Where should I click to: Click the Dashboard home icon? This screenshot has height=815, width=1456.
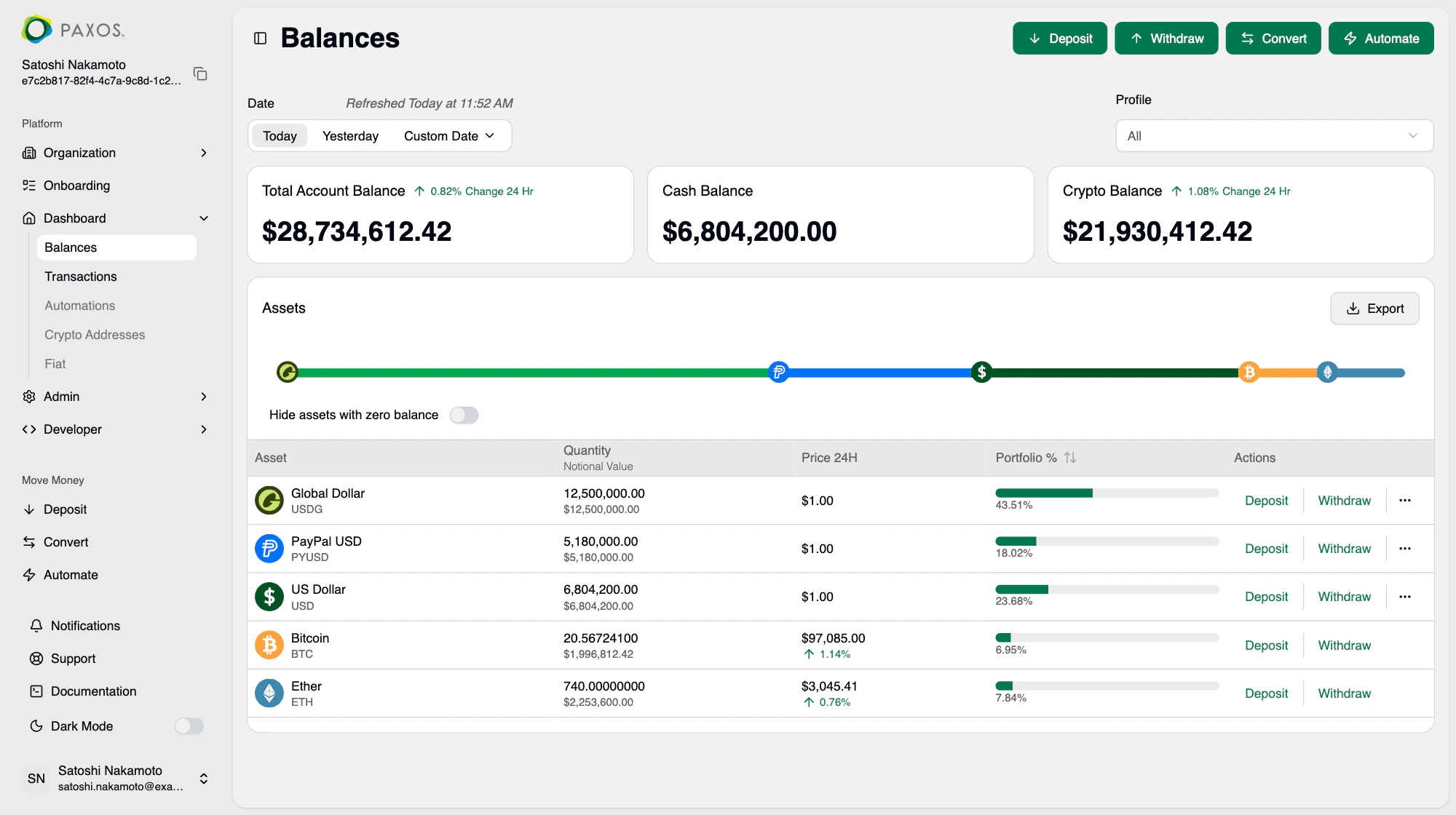[29, 218]
